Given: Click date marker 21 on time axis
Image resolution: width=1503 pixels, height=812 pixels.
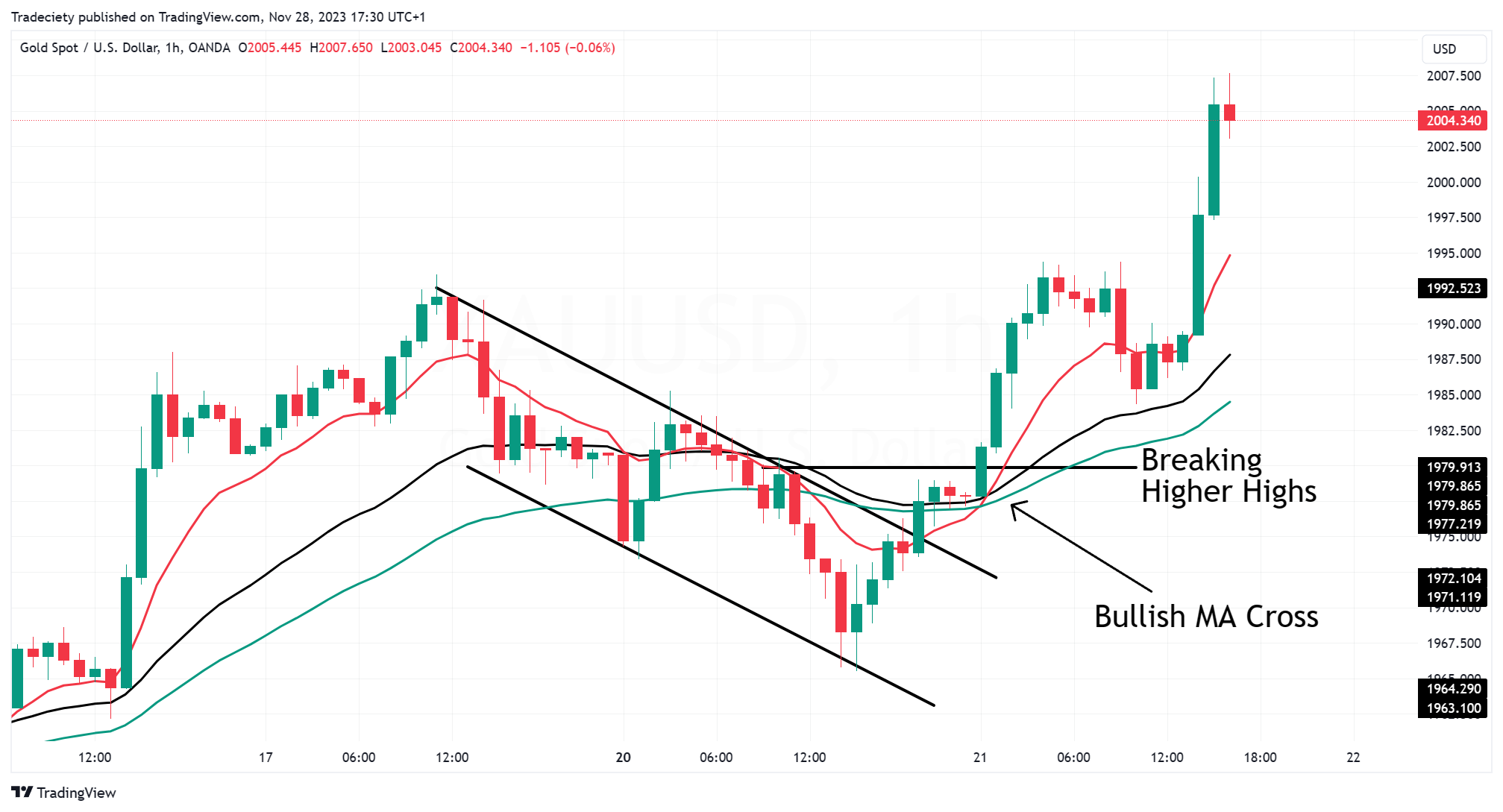Looking at the screenshot, I should 979,758.
